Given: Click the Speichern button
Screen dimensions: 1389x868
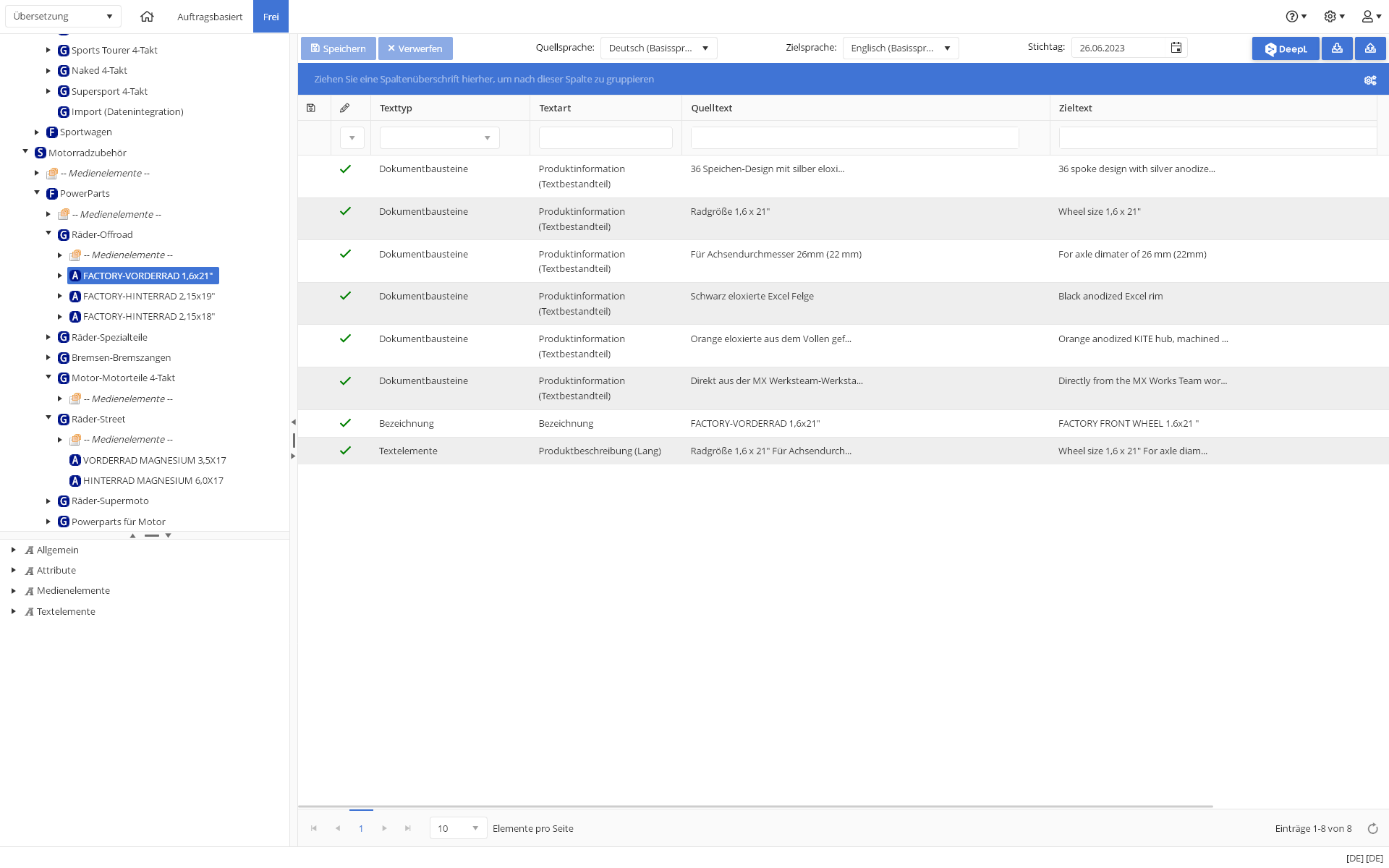Looking at the screenshot, I should click(x=339, y=48).
